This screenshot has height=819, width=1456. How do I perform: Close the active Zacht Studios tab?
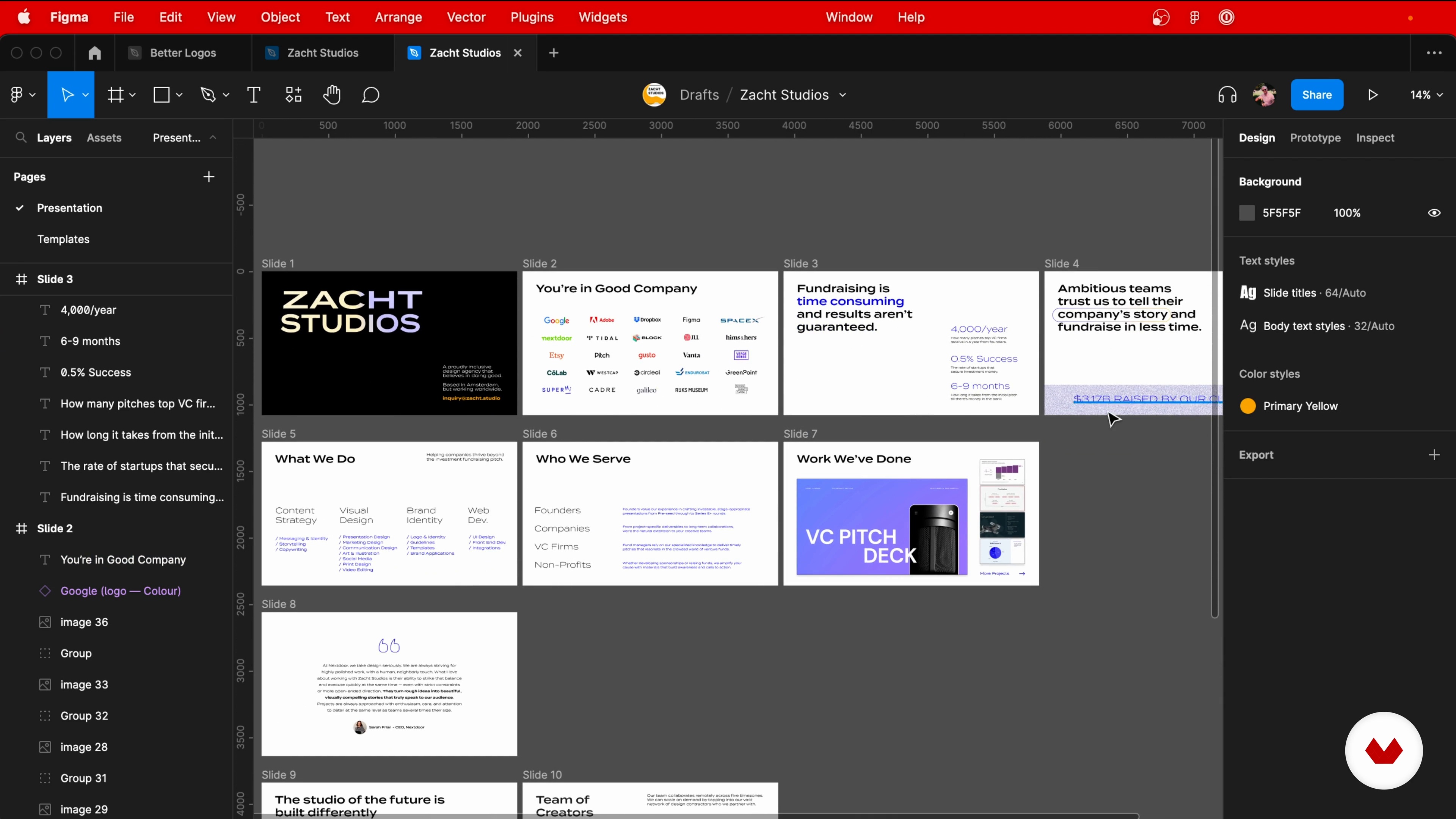point(517,53)
